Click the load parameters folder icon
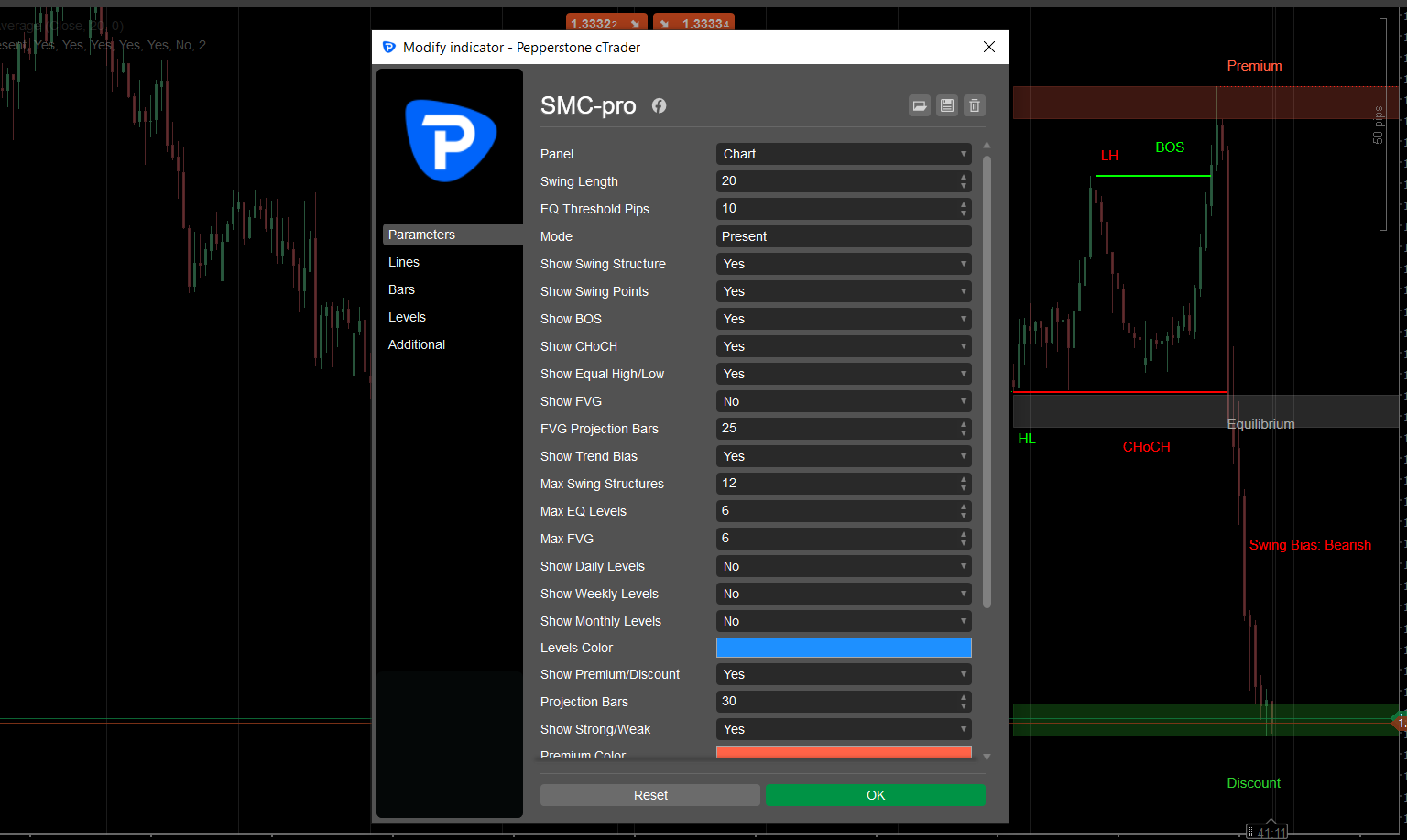 [920, 105]
